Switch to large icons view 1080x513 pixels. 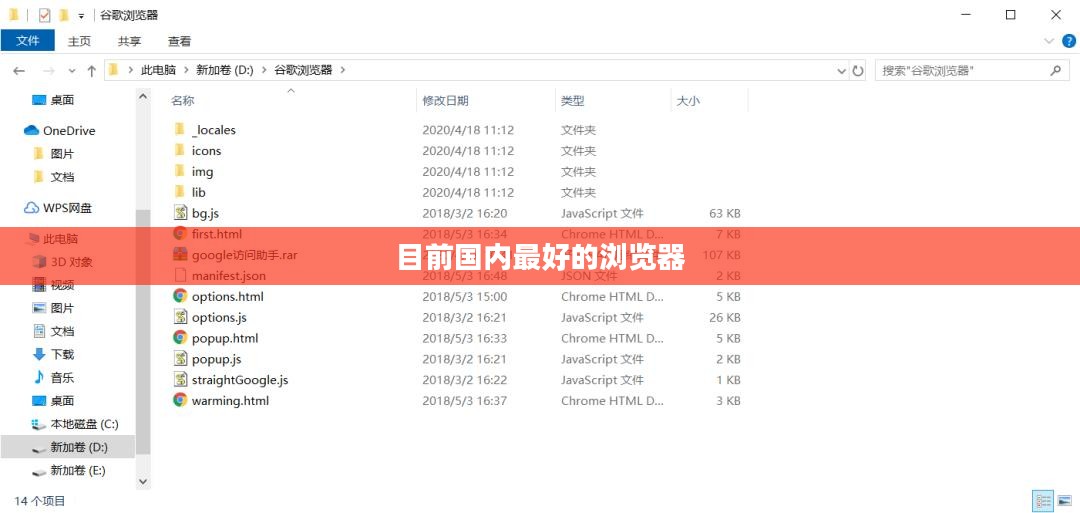click(x=1063, y=501)
